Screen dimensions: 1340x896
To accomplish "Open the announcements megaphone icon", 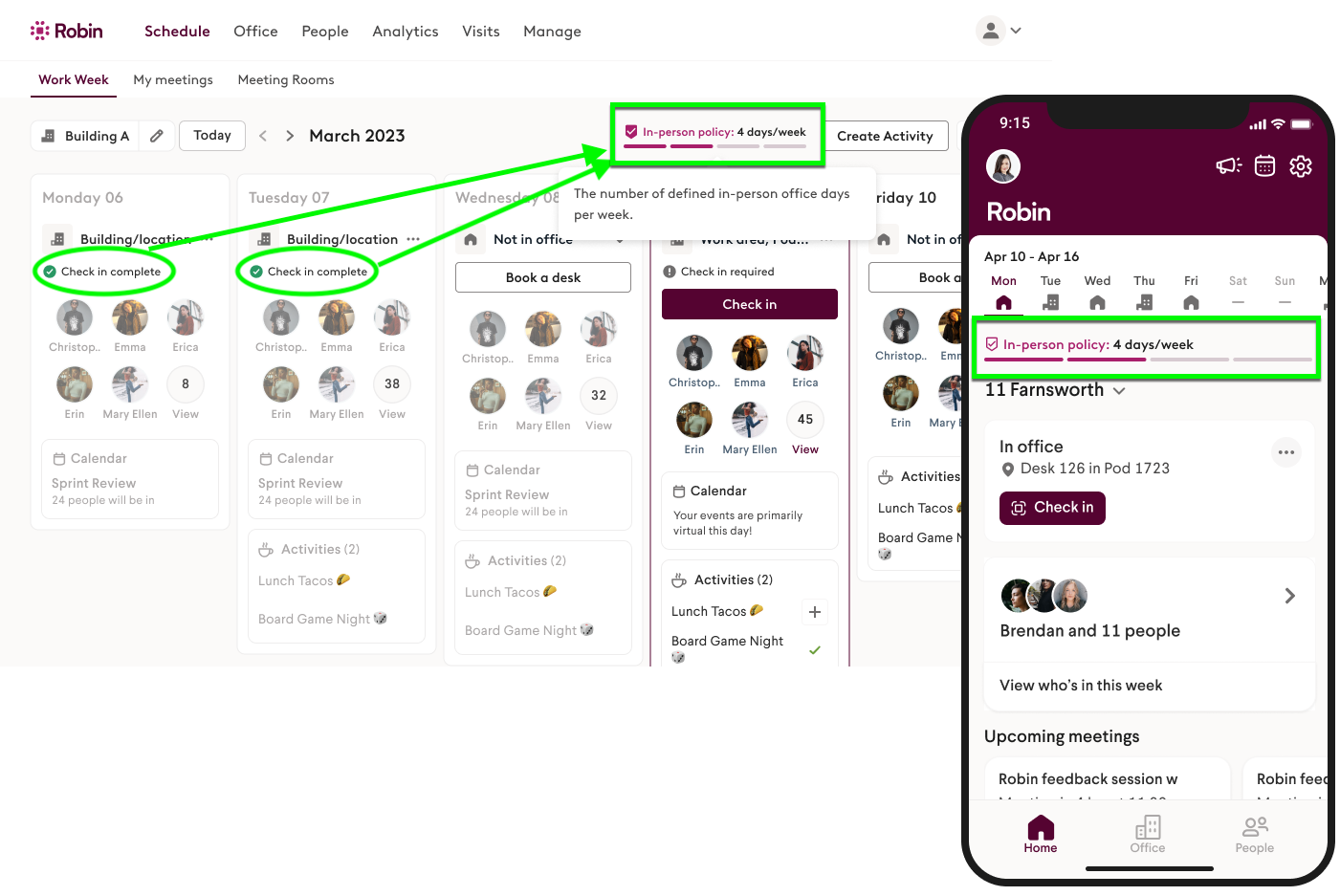I will [x=1228, y=166].
